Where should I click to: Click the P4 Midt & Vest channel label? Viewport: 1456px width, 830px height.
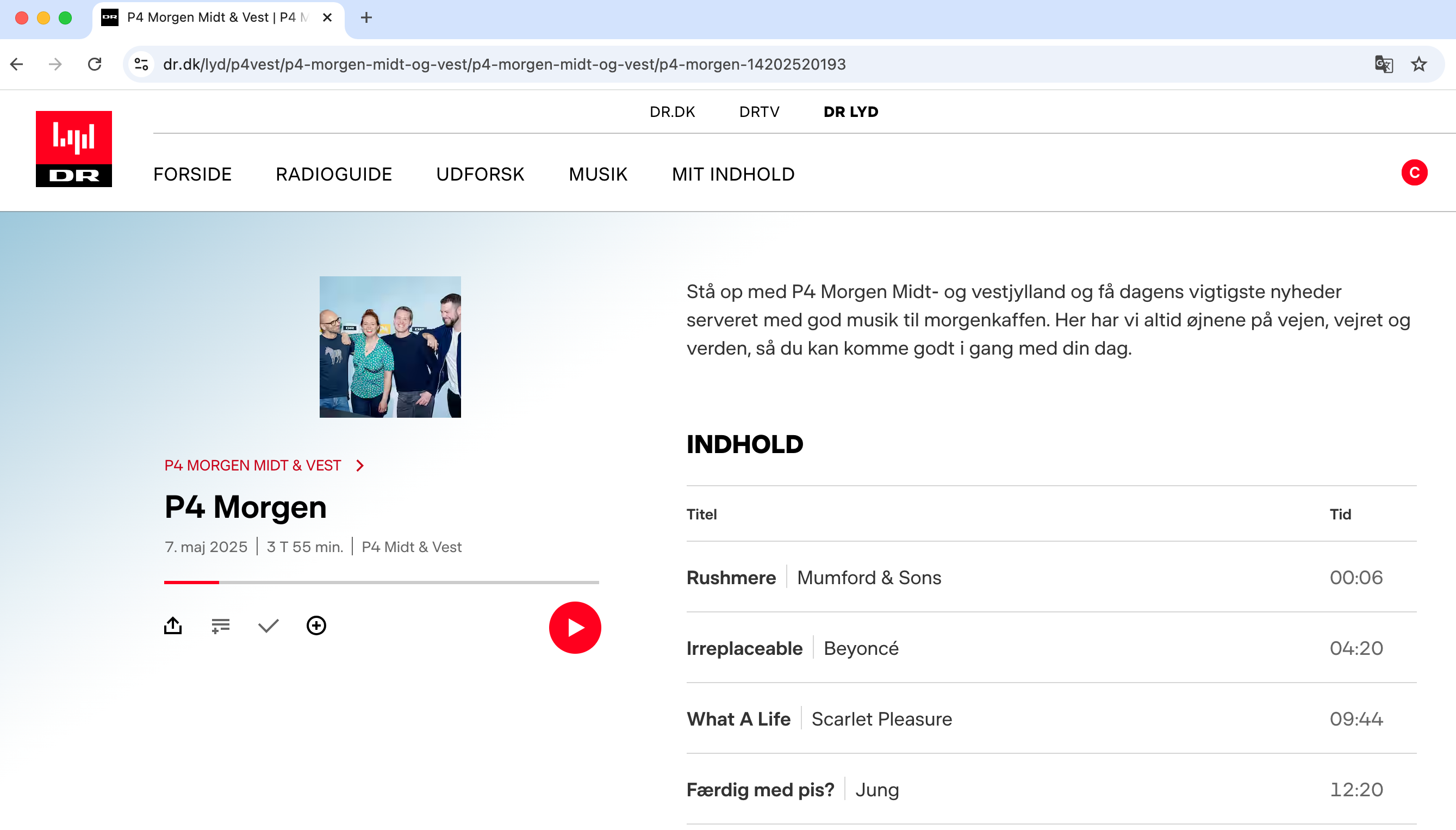coord(411,547)
